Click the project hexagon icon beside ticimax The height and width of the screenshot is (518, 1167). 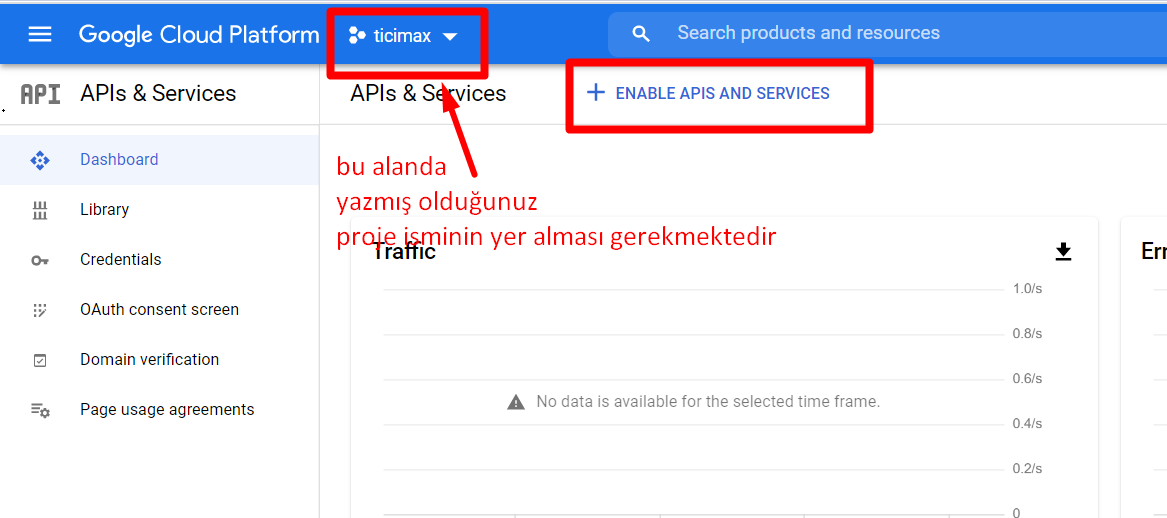coord(357,35)
